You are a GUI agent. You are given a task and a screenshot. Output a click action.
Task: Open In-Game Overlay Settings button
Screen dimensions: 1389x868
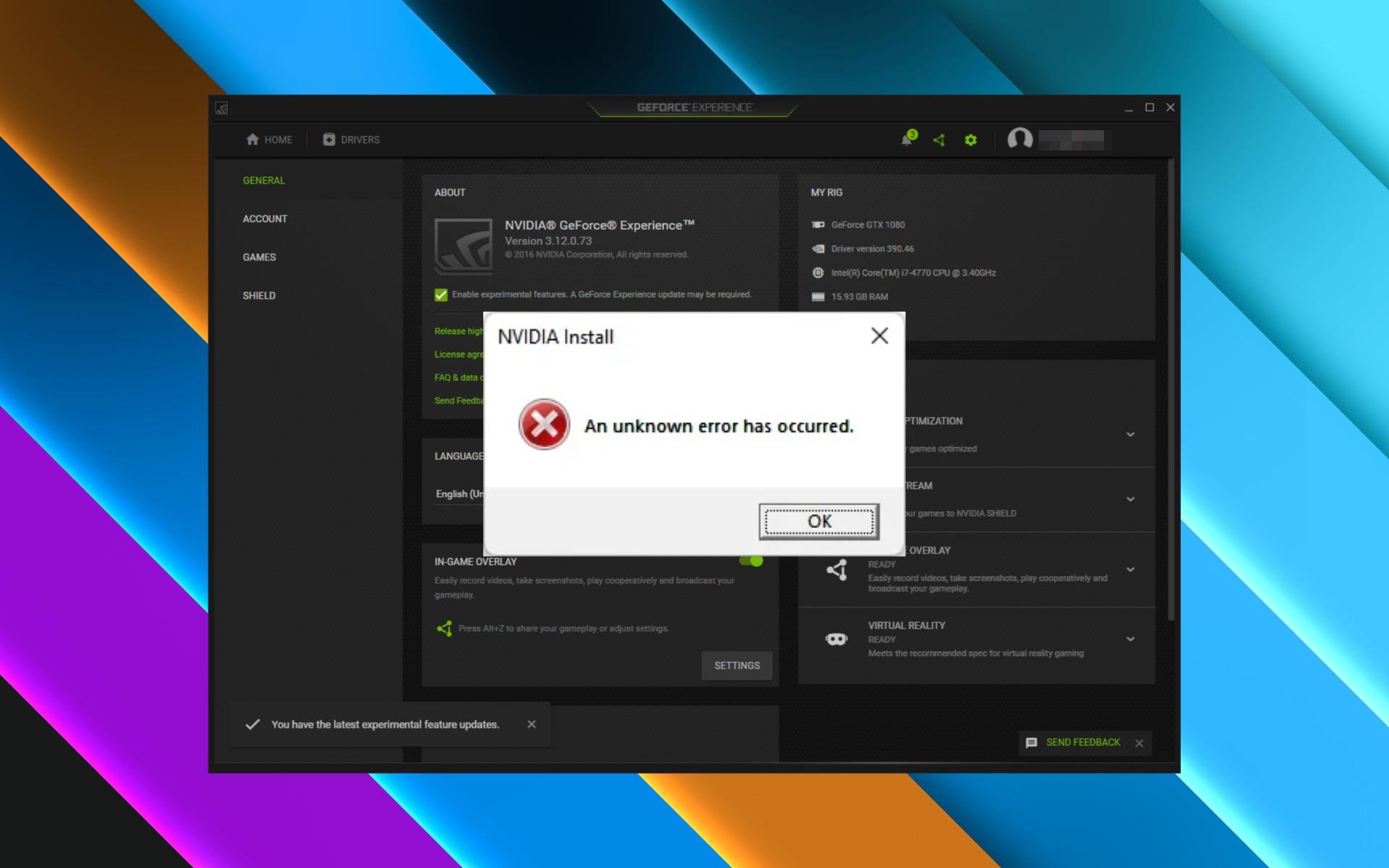coord(736,665)
